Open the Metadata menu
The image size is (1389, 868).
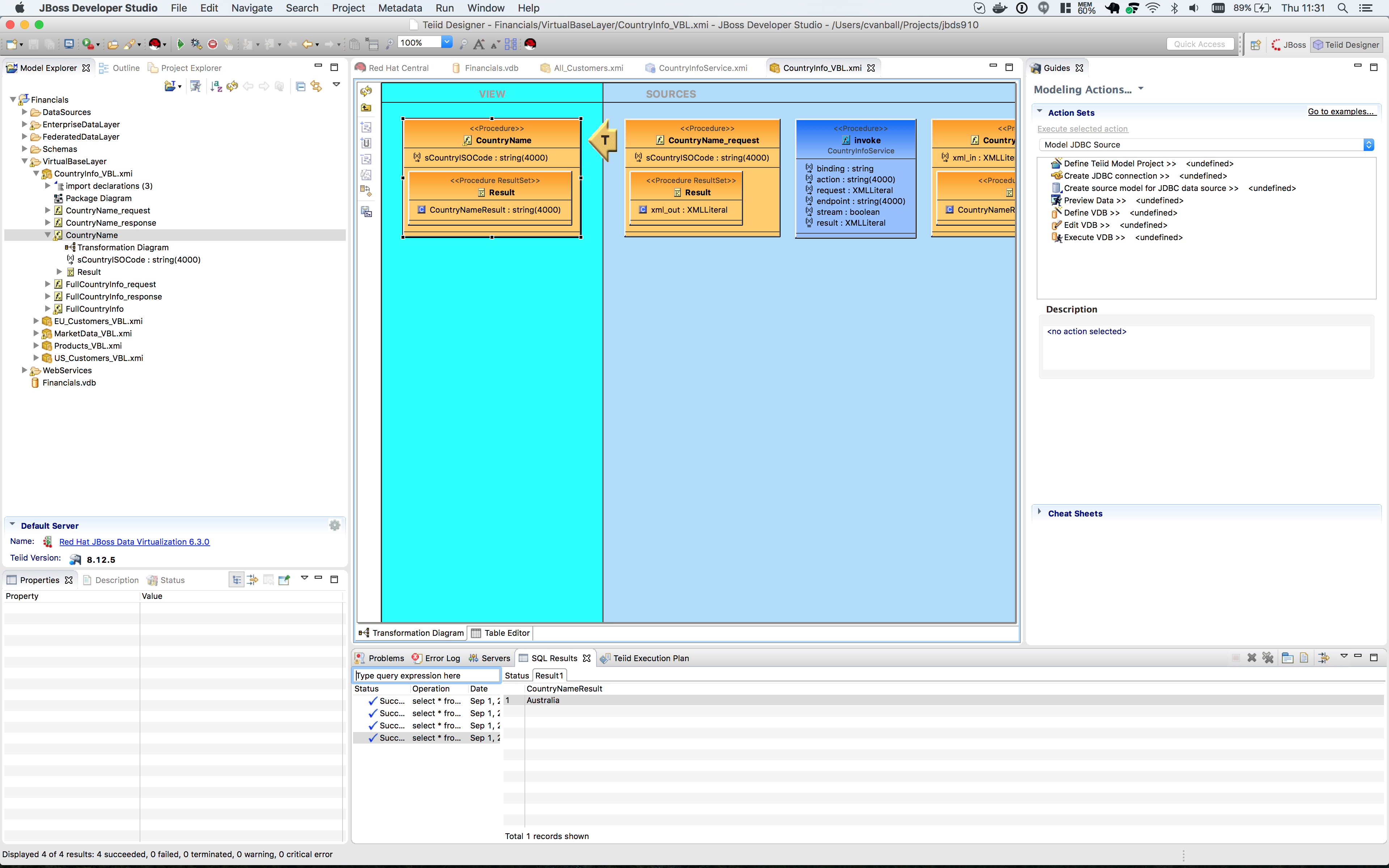tap(399, 8)
